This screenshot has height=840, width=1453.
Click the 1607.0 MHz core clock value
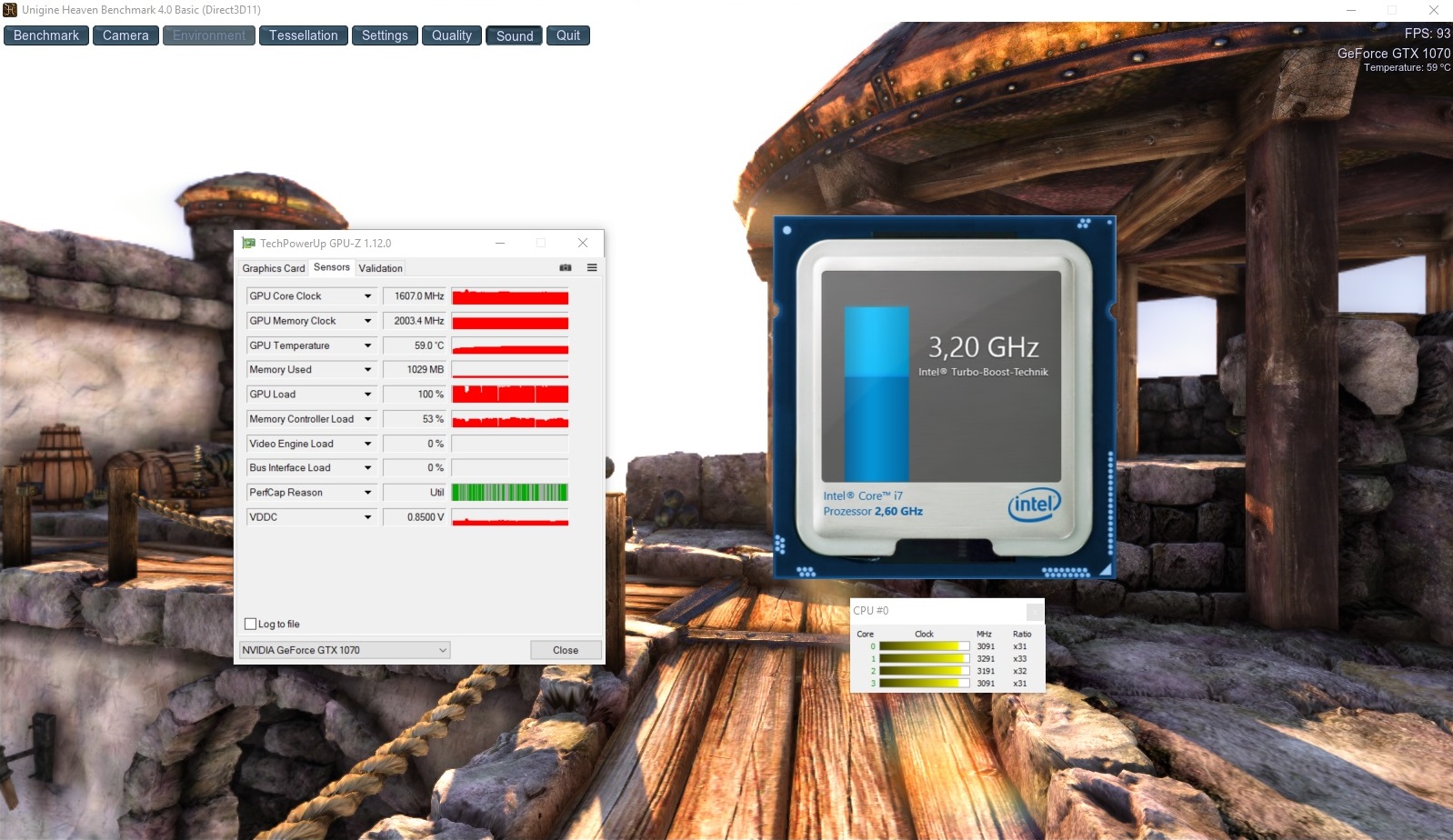click(x=415, y=296)
